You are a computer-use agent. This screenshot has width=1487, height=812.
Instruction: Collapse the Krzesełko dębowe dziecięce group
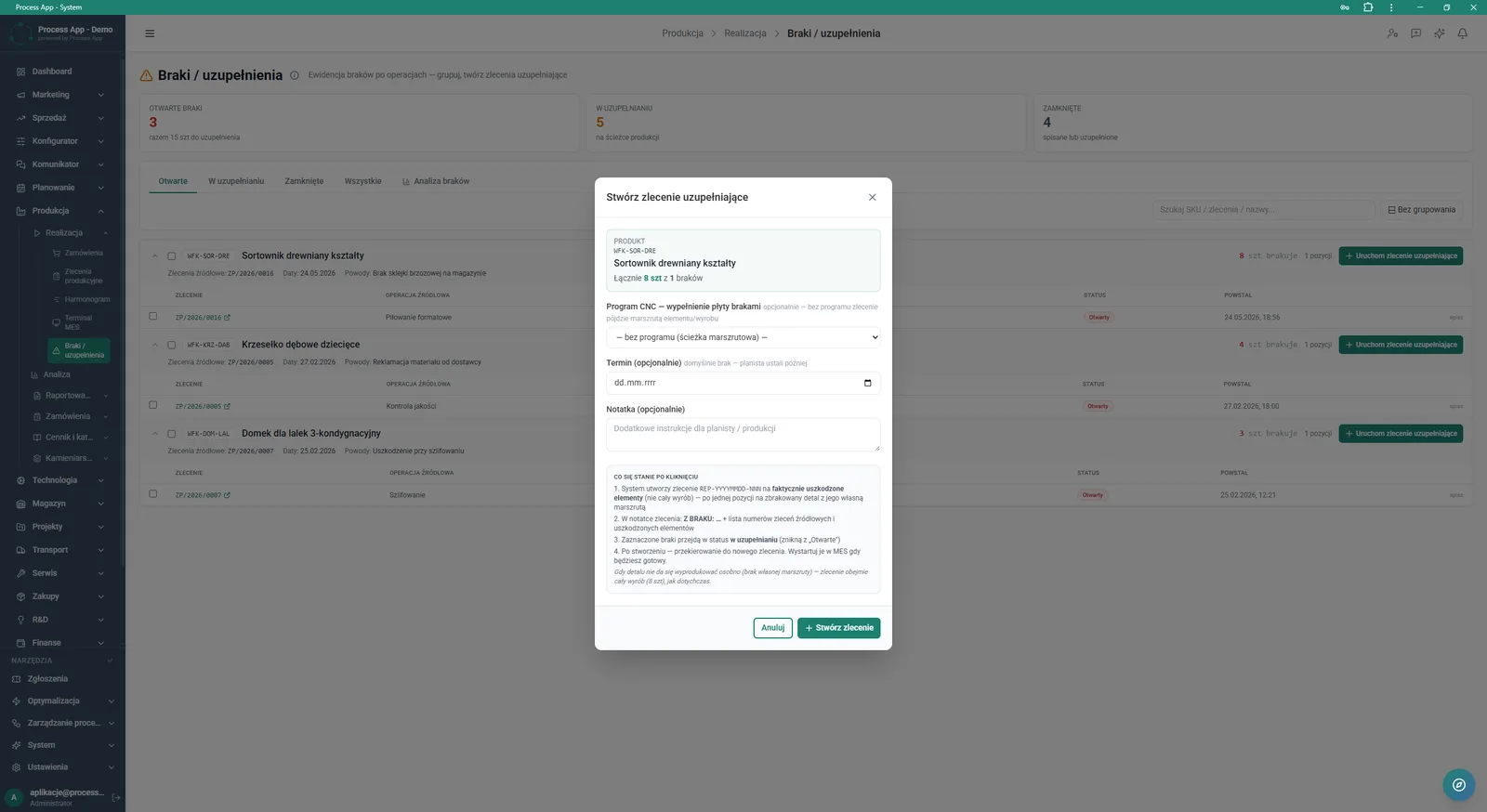pos(155,345)
